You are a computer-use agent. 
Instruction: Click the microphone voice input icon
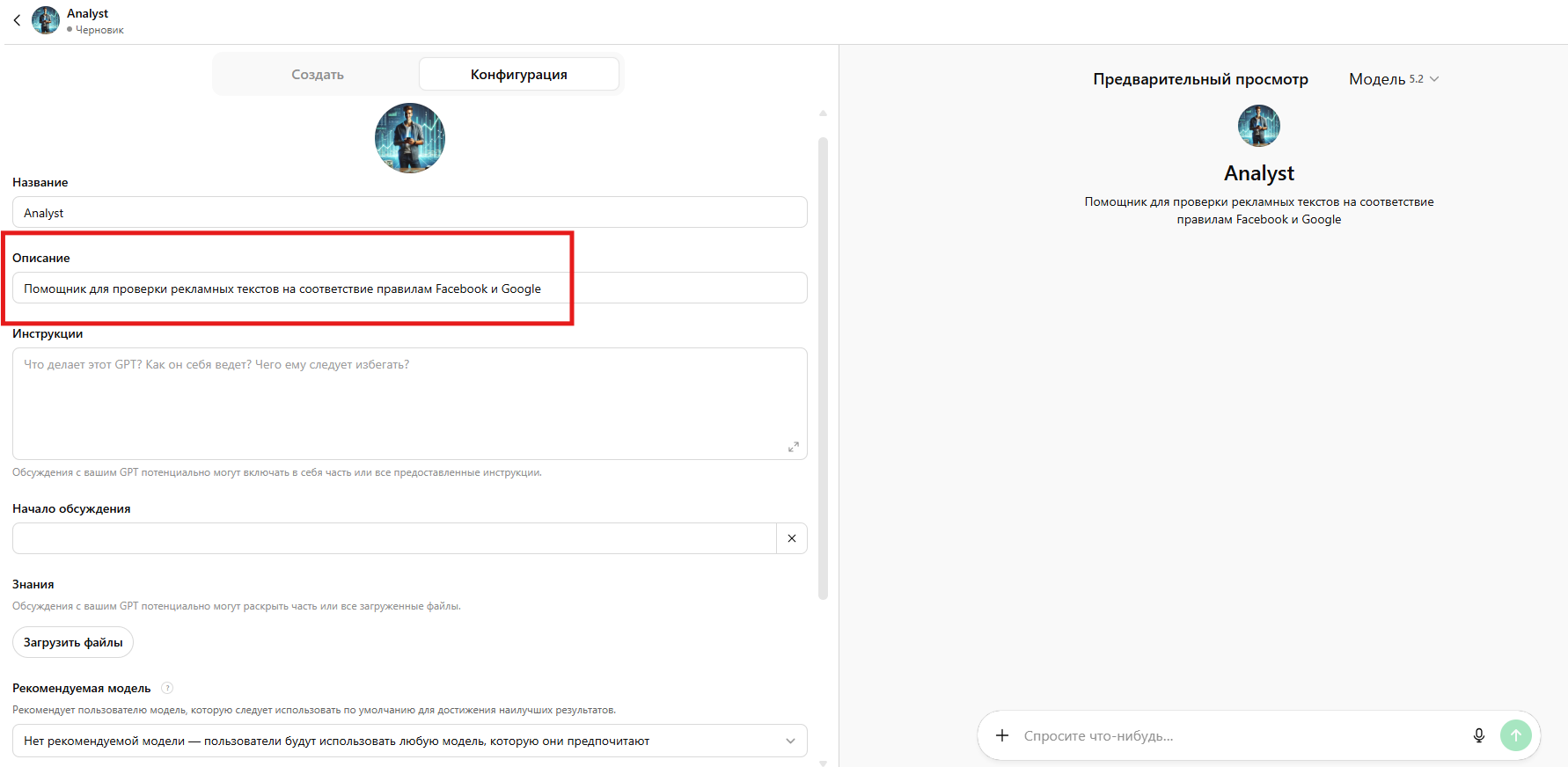(1478, 735)
